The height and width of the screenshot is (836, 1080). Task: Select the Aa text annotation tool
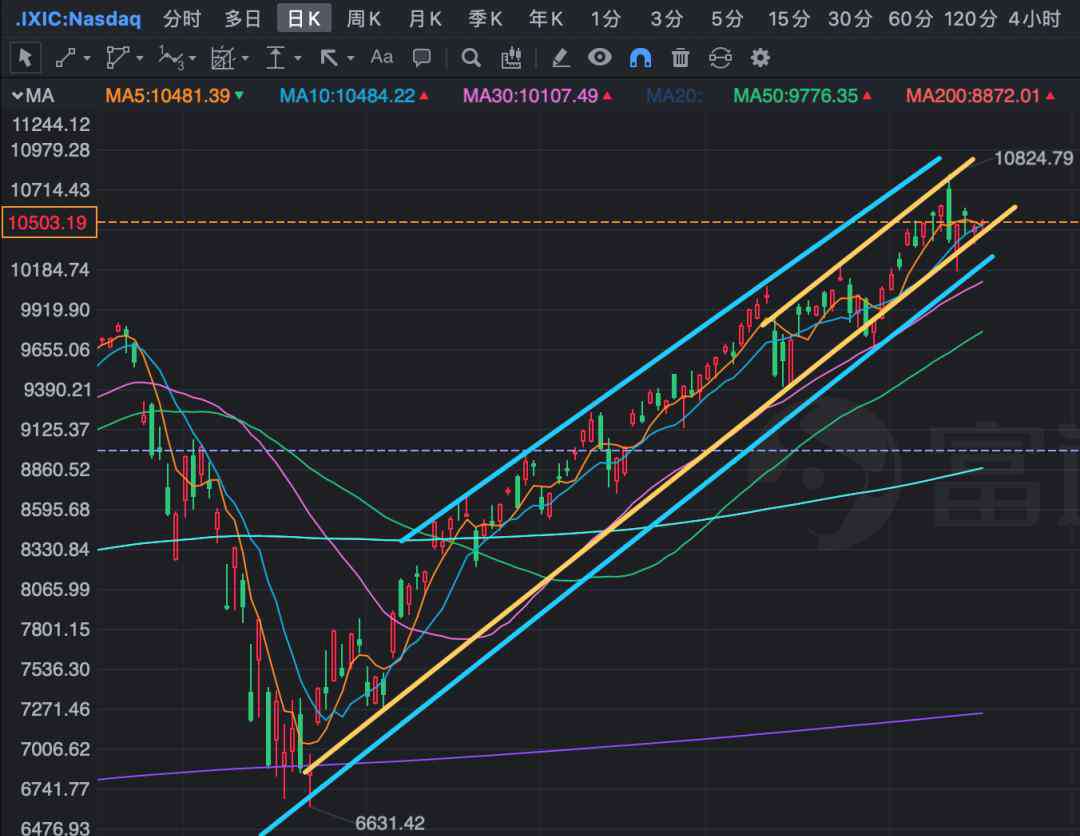pos(382,56)
